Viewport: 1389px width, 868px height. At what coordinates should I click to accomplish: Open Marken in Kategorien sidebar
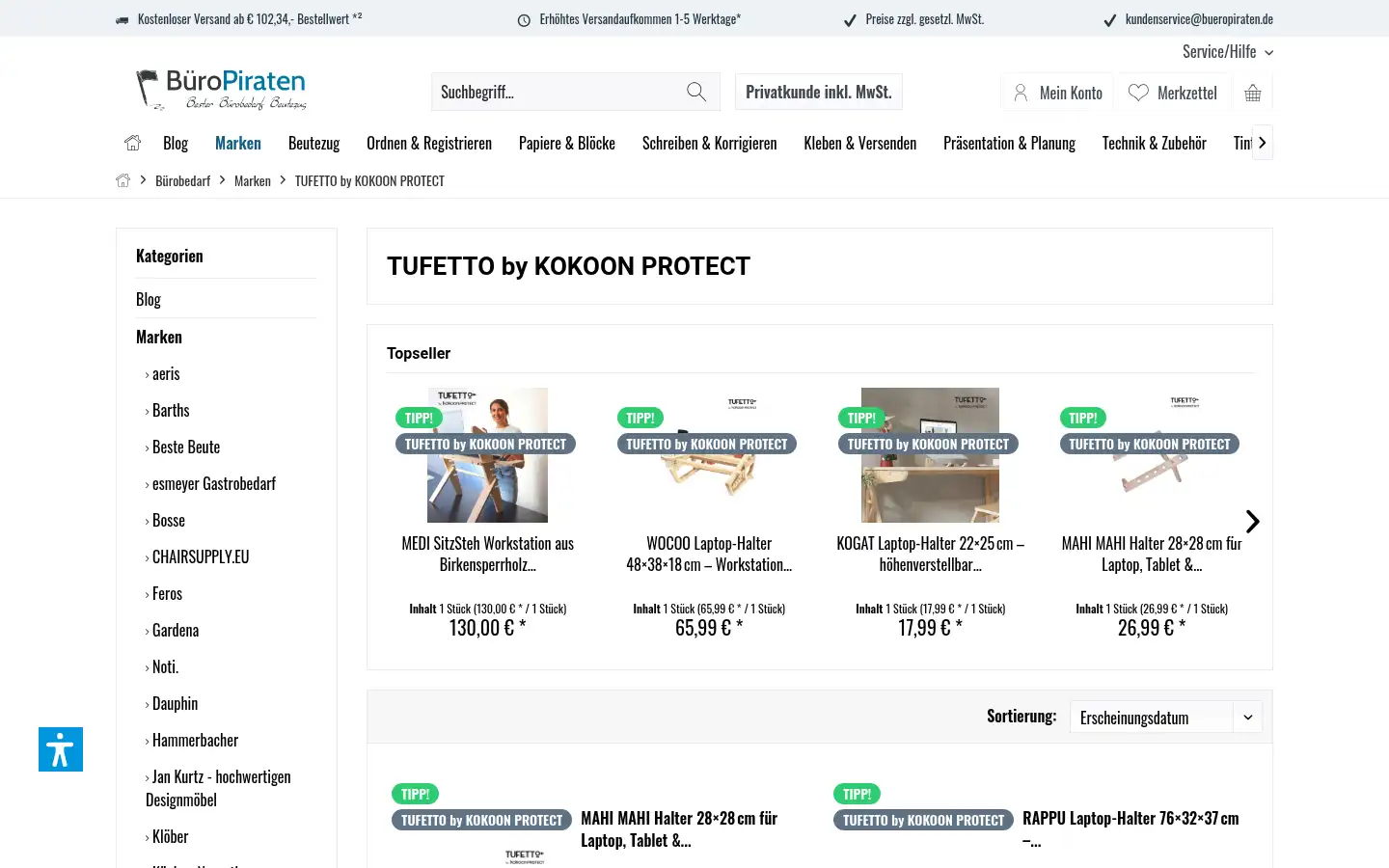pos(159,337)
